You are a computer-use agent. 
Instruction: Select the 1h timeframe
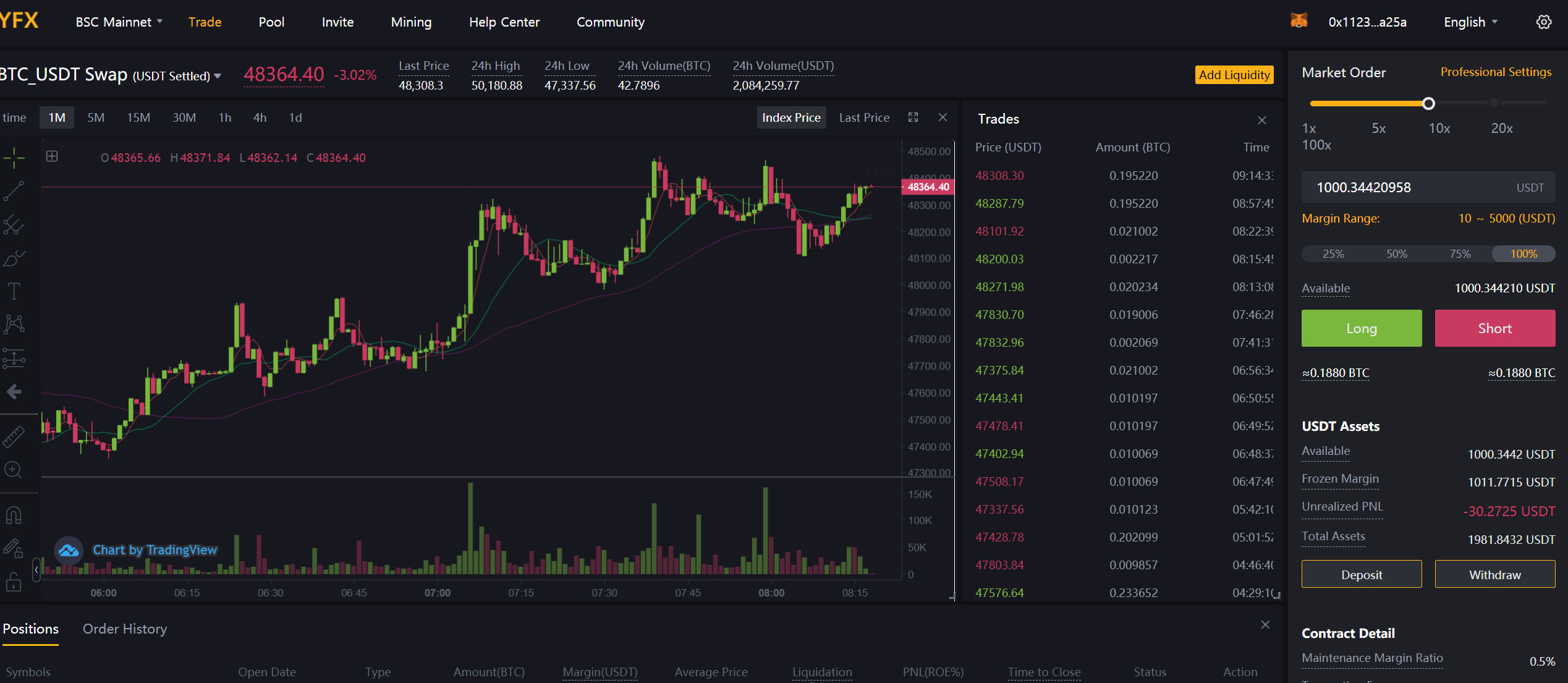click(225, 117)
